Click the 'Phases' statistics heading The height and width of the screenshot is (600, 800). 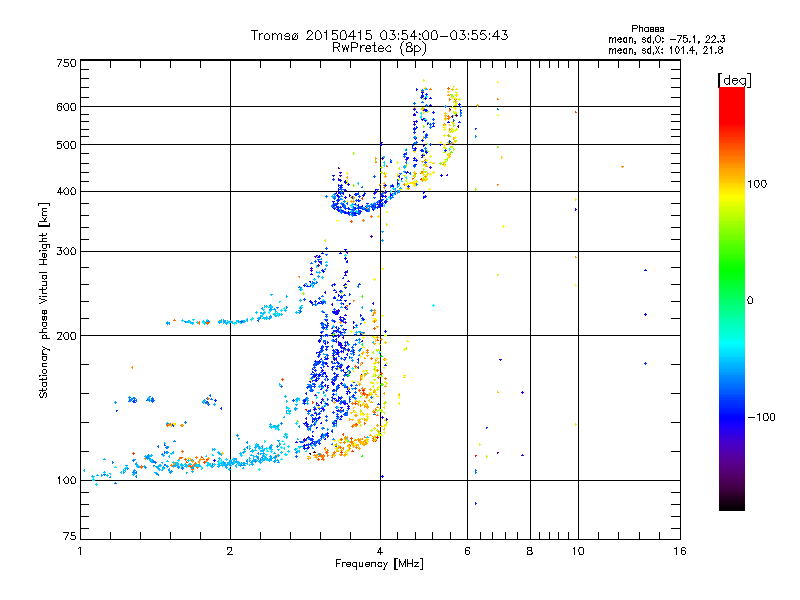pyautogui.click(x=647, y=29)
